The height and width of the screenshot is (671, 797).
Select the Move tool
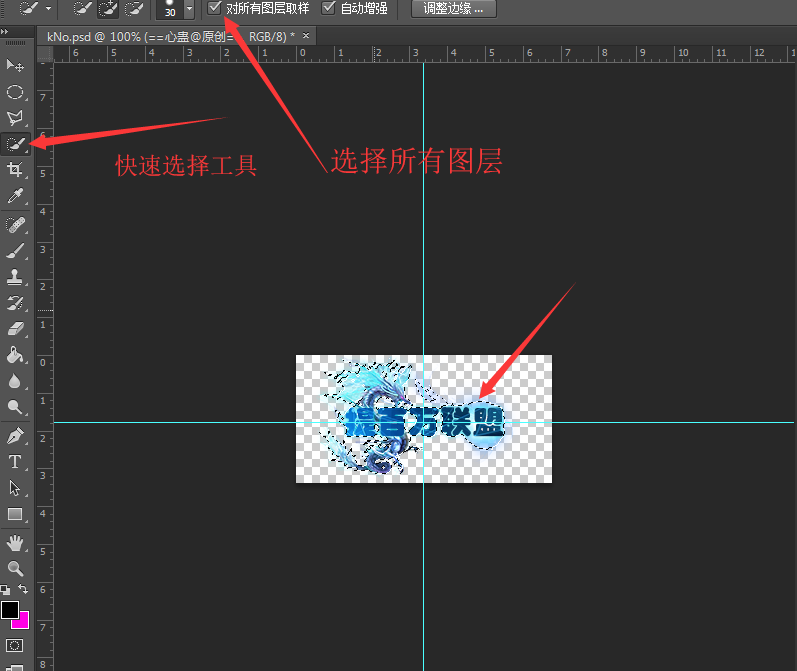(15, 65)
